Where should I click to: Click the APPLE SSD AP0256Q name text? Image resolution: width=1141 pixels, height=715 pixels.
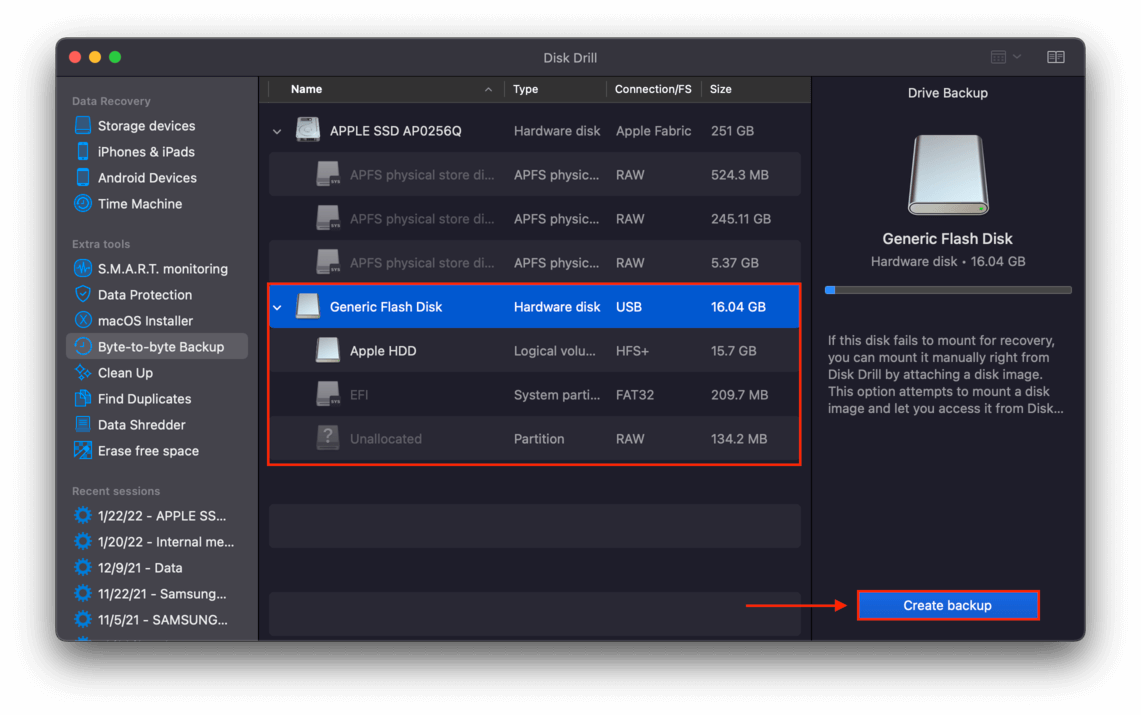coord(395,131)
